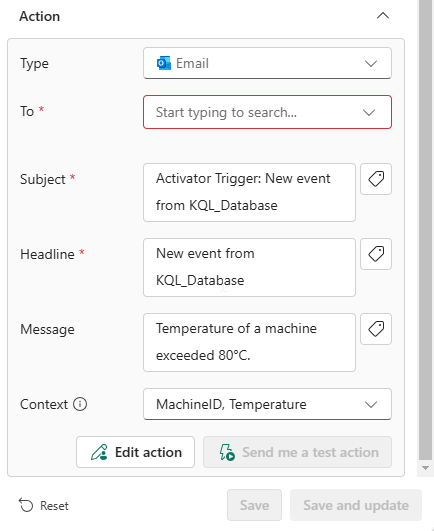
Task: Click into the Subject text field
Action: 249,192
